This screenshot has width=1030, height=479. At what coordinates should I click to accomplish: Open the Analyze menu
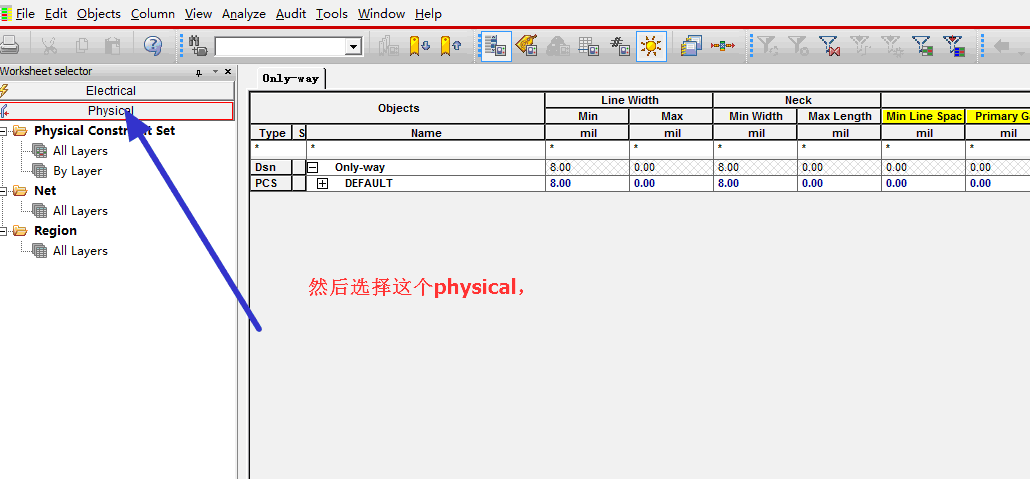click(243, 14)
